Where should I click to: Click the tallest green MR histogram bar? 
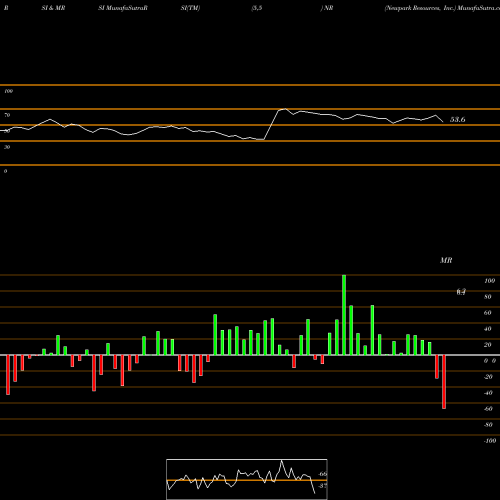344,315
